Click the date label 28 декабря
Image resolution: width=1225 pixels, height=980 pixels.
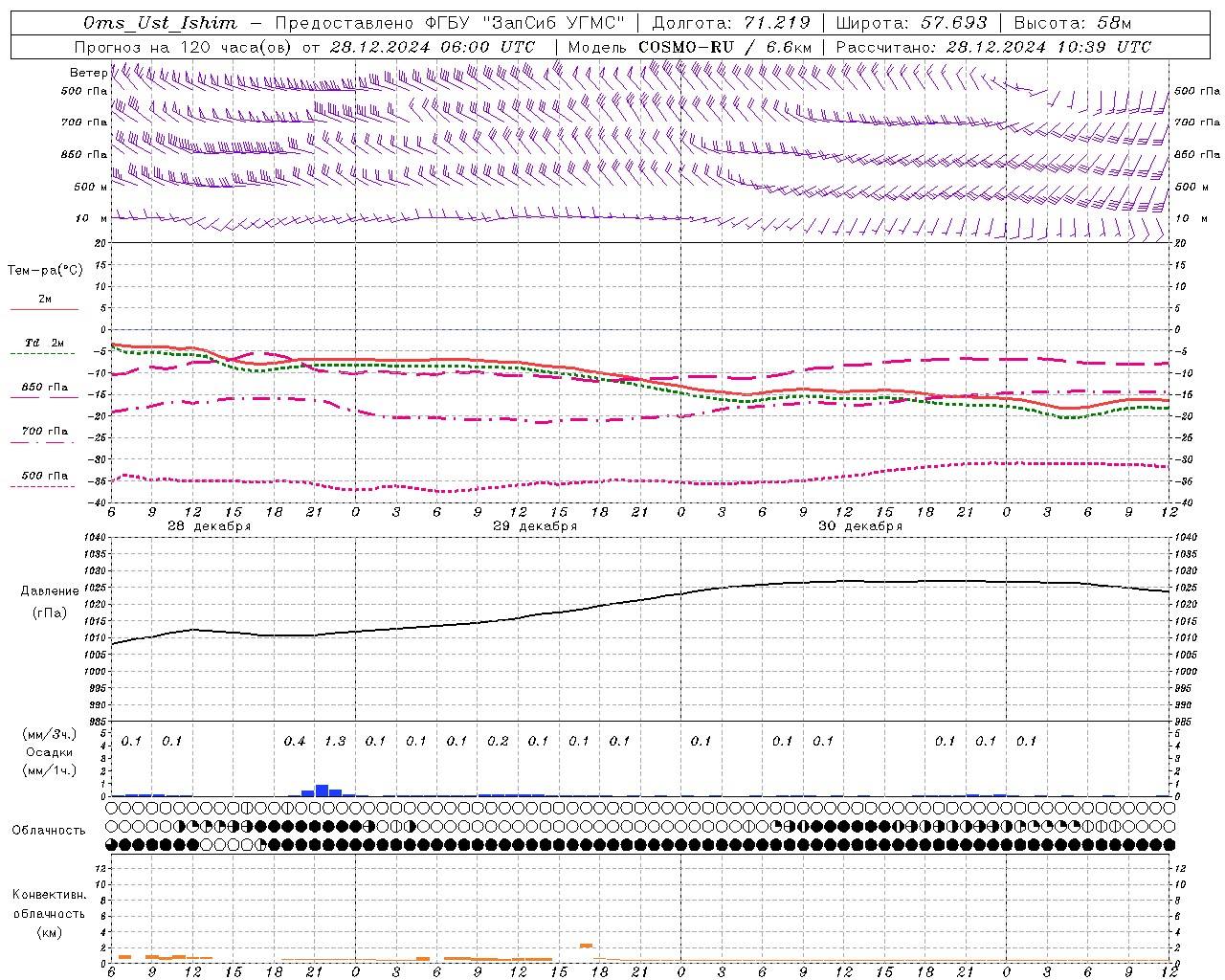(210, 526)
